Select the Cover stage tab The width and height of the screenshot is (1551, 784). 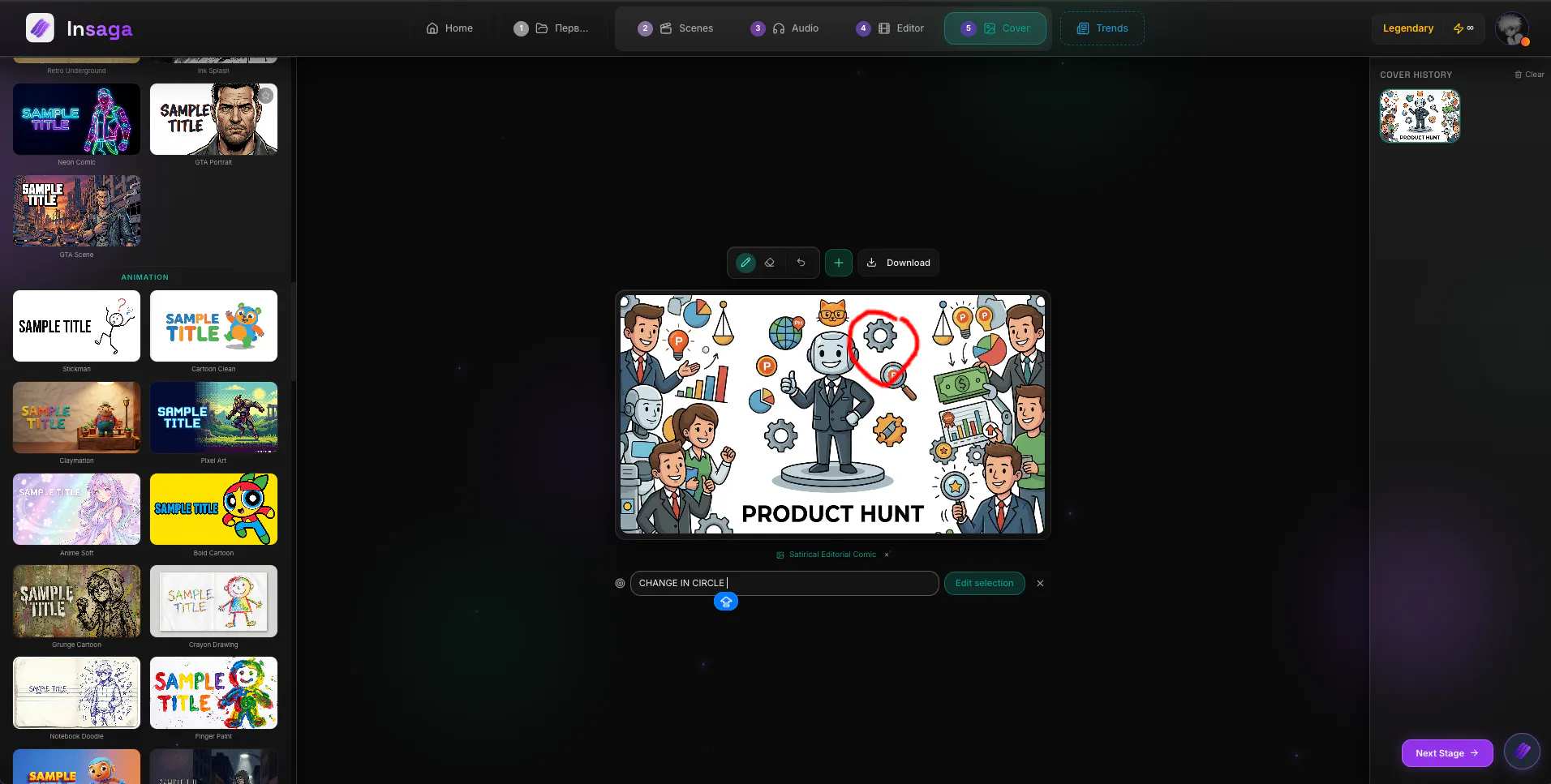(995, 28)
